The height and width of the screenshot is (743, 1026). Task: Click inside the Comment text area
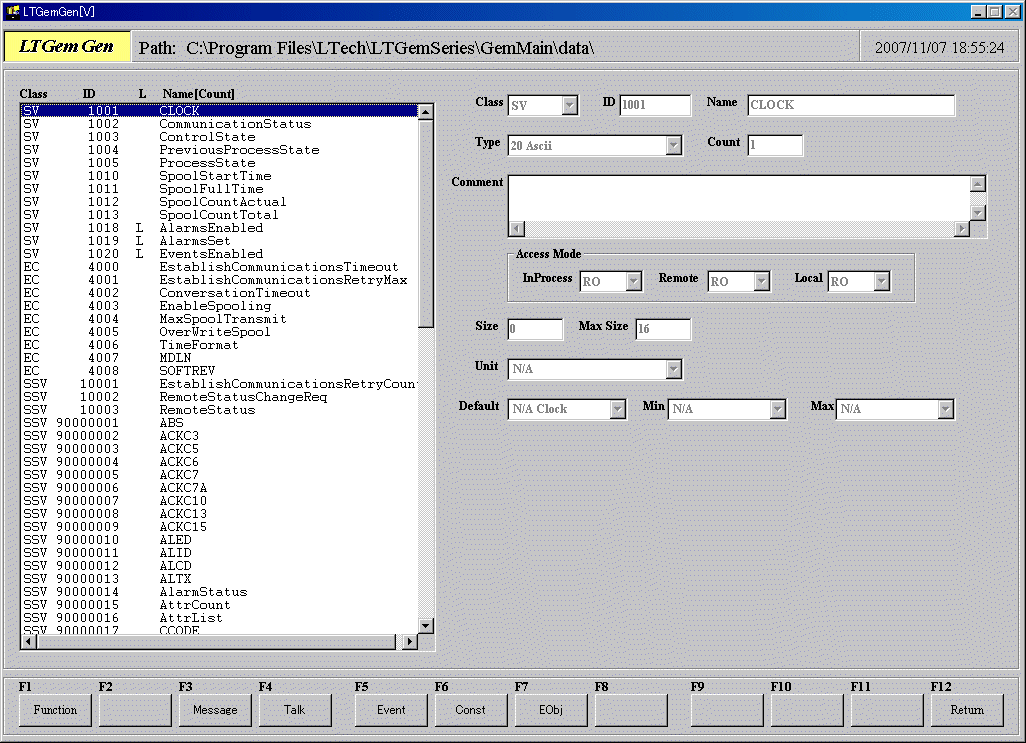pyautogui.click(x=738, y=198)
